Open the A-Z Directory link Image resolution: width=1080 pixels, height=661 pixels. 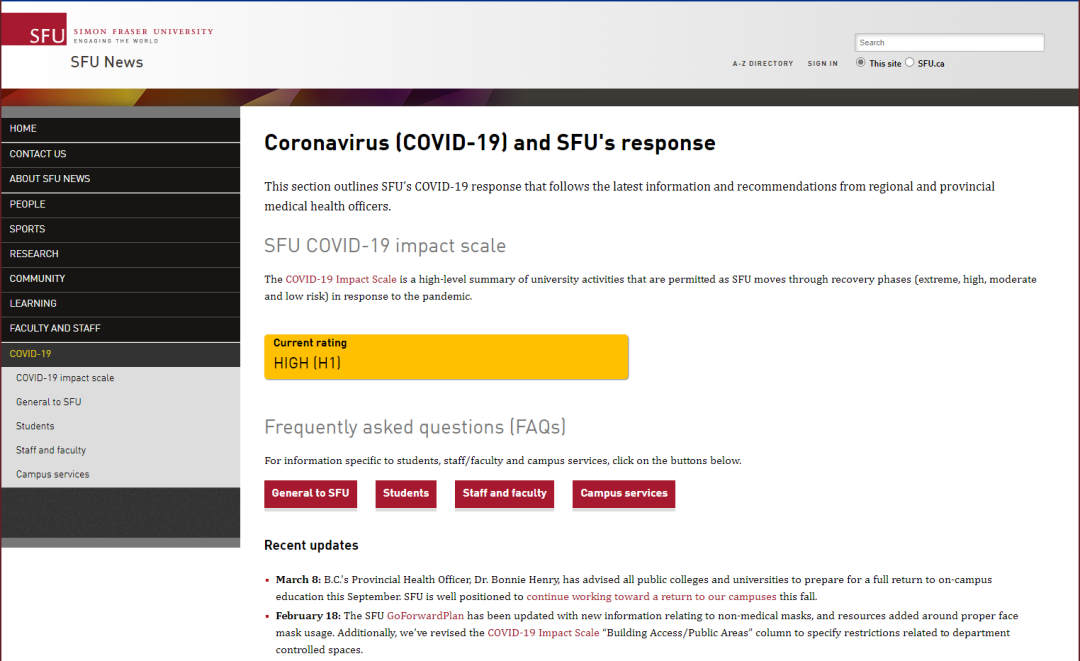[762, 64]
